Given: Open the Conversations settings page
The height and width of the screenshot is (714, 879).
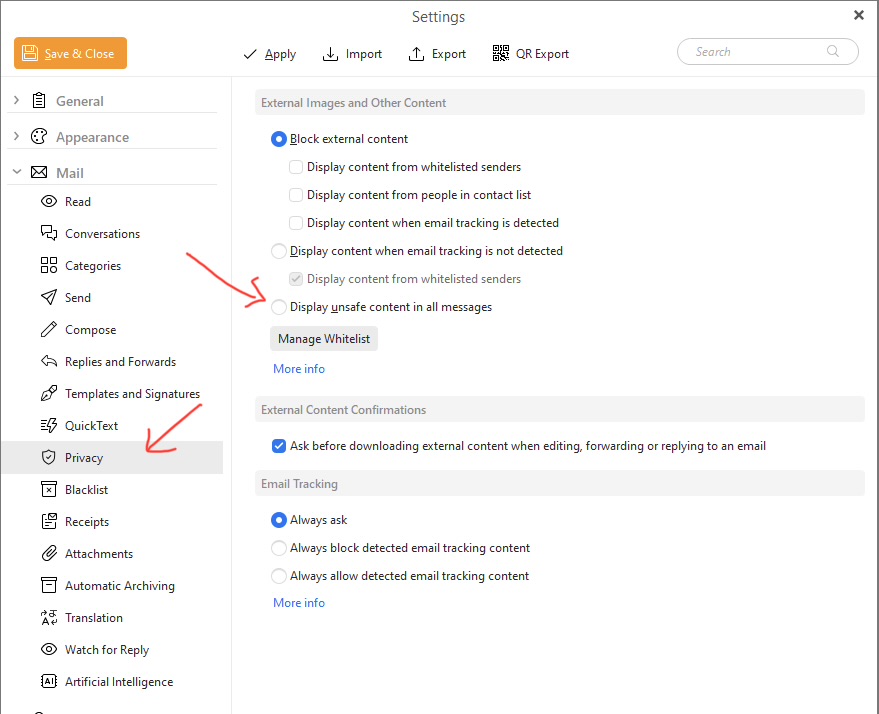Looking at the screenshot, I should (x=102, y=234).
